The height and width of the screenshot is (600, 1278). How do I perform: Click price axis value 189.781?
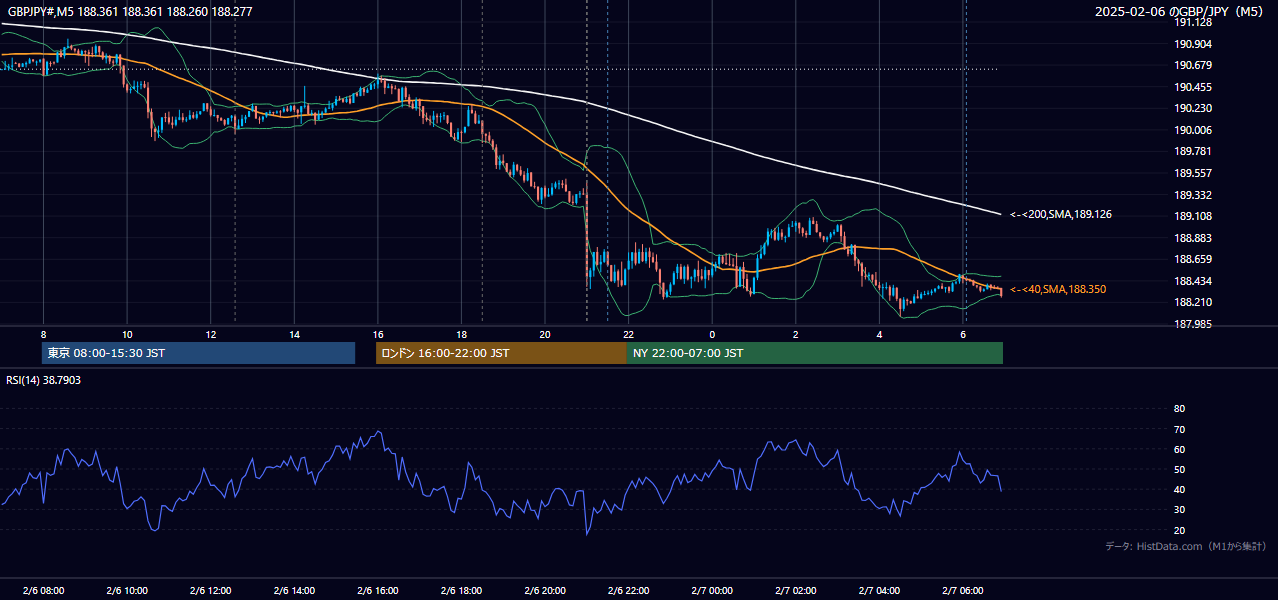pos(1194,151)
